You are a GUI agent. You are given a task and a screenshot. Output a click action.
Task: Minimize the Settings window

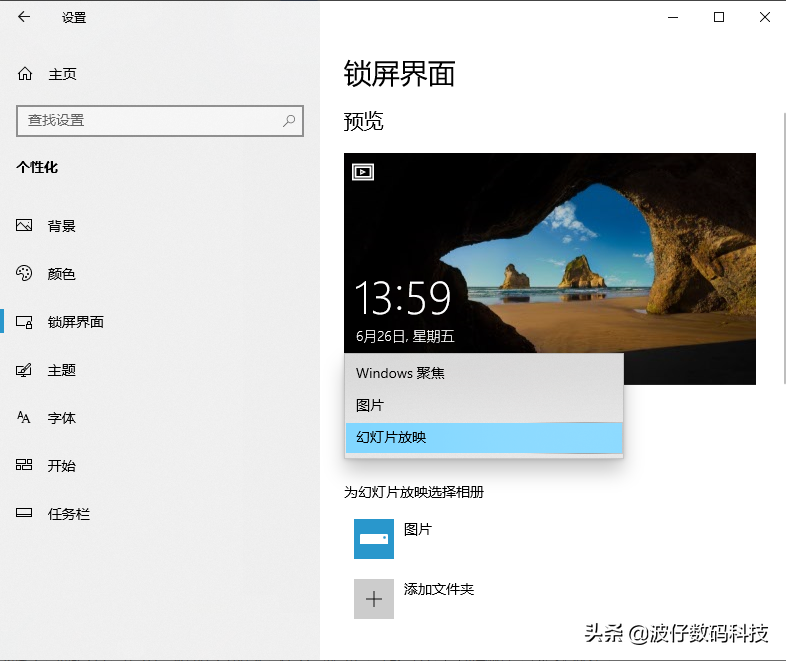[673, 18]
